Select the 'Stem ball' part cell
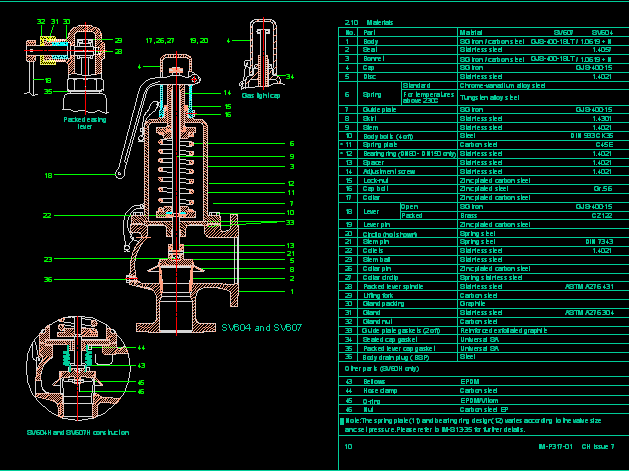629x471 pixels. (376, 260)
